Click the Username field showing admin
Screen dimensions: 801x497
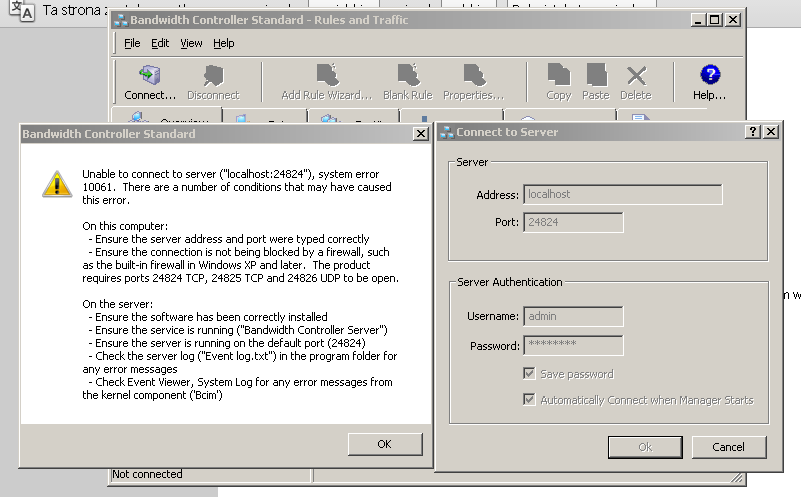click(573, 316)
